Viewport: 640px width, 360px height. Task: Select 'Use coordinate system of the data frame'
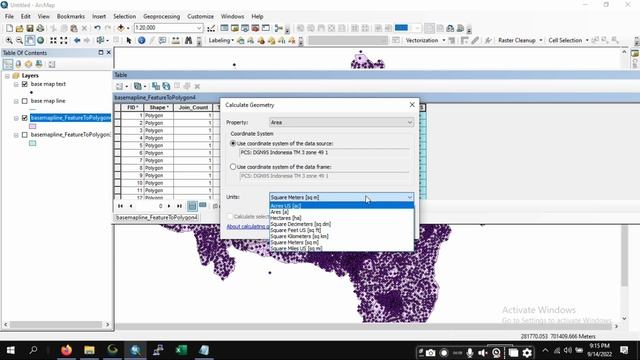pyautogui.click(x=233, y=167)
